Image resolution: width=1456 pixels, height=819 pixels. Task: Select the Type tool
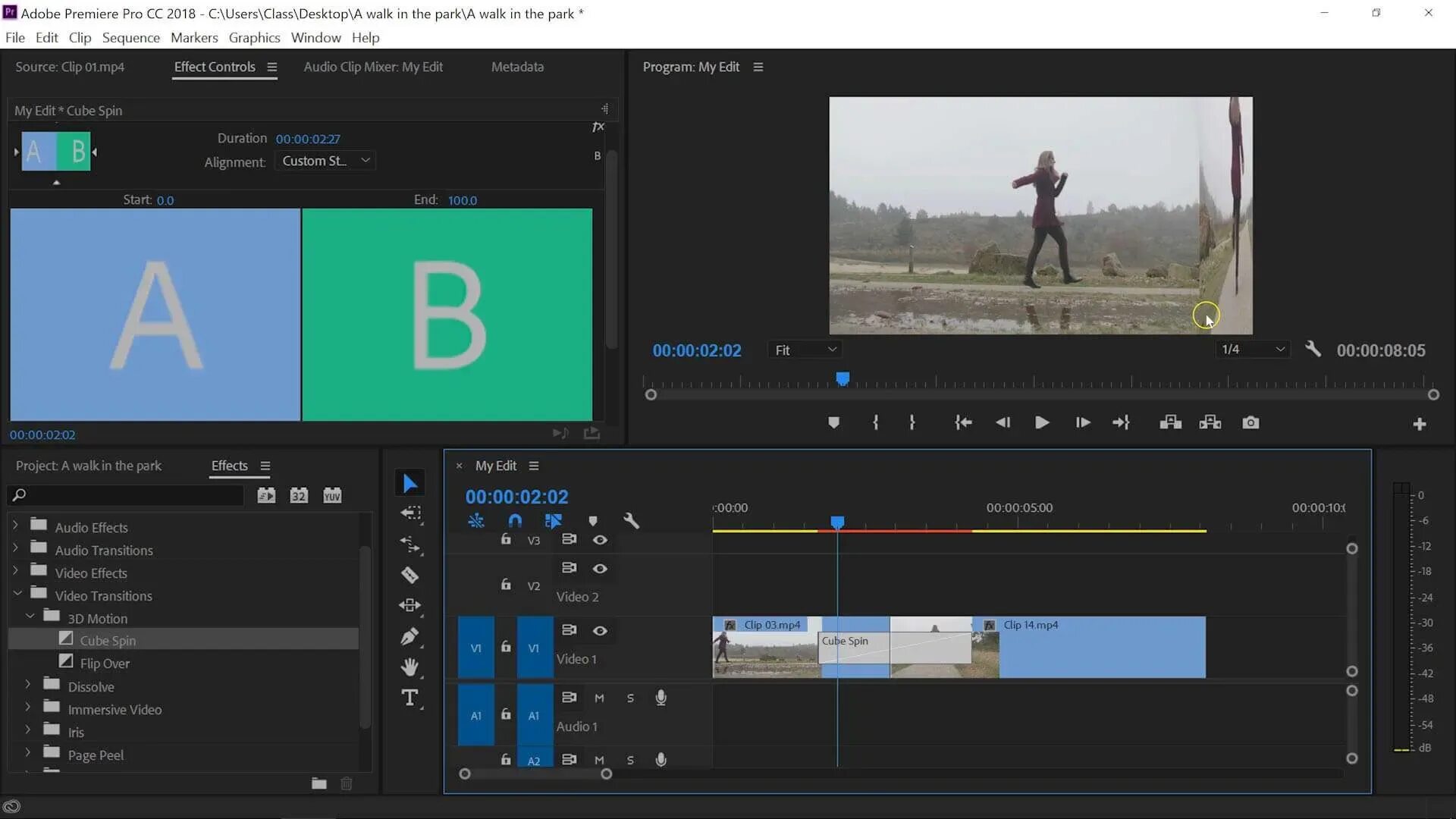pyautogui.click(x=409, y=698)
